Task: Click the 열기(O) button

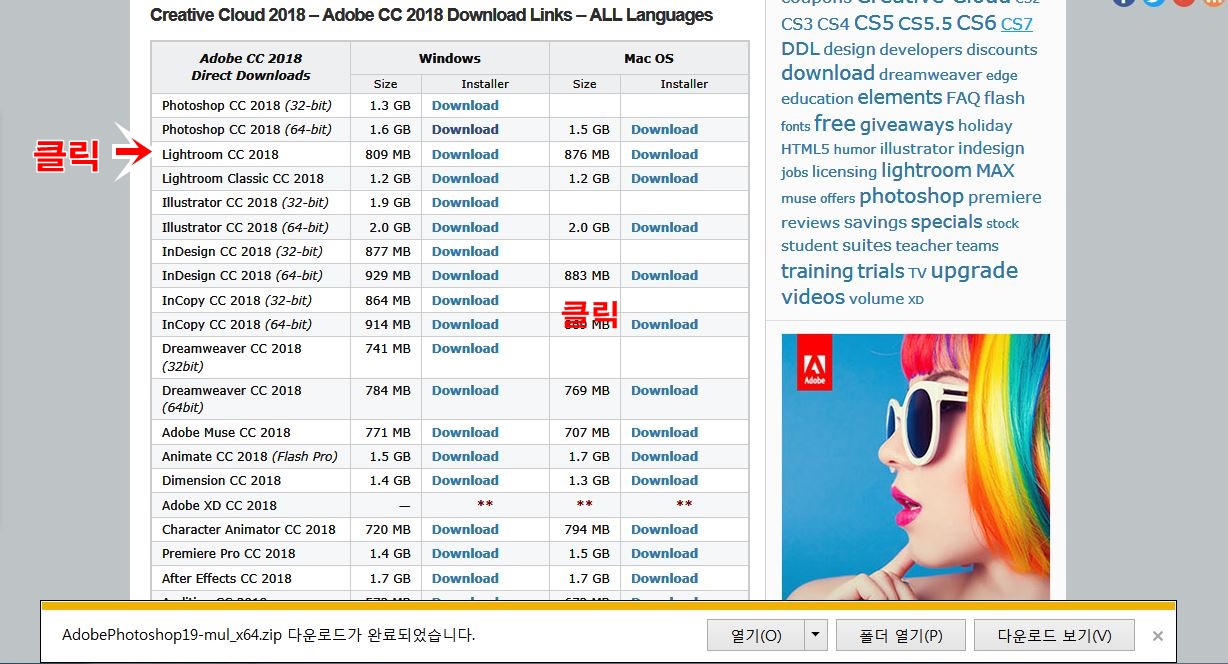Action: pos(756,635)
